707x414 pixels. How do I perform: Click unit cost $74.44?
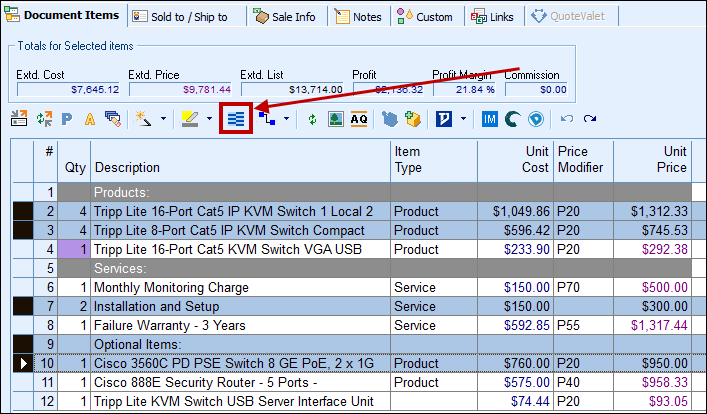530,401
